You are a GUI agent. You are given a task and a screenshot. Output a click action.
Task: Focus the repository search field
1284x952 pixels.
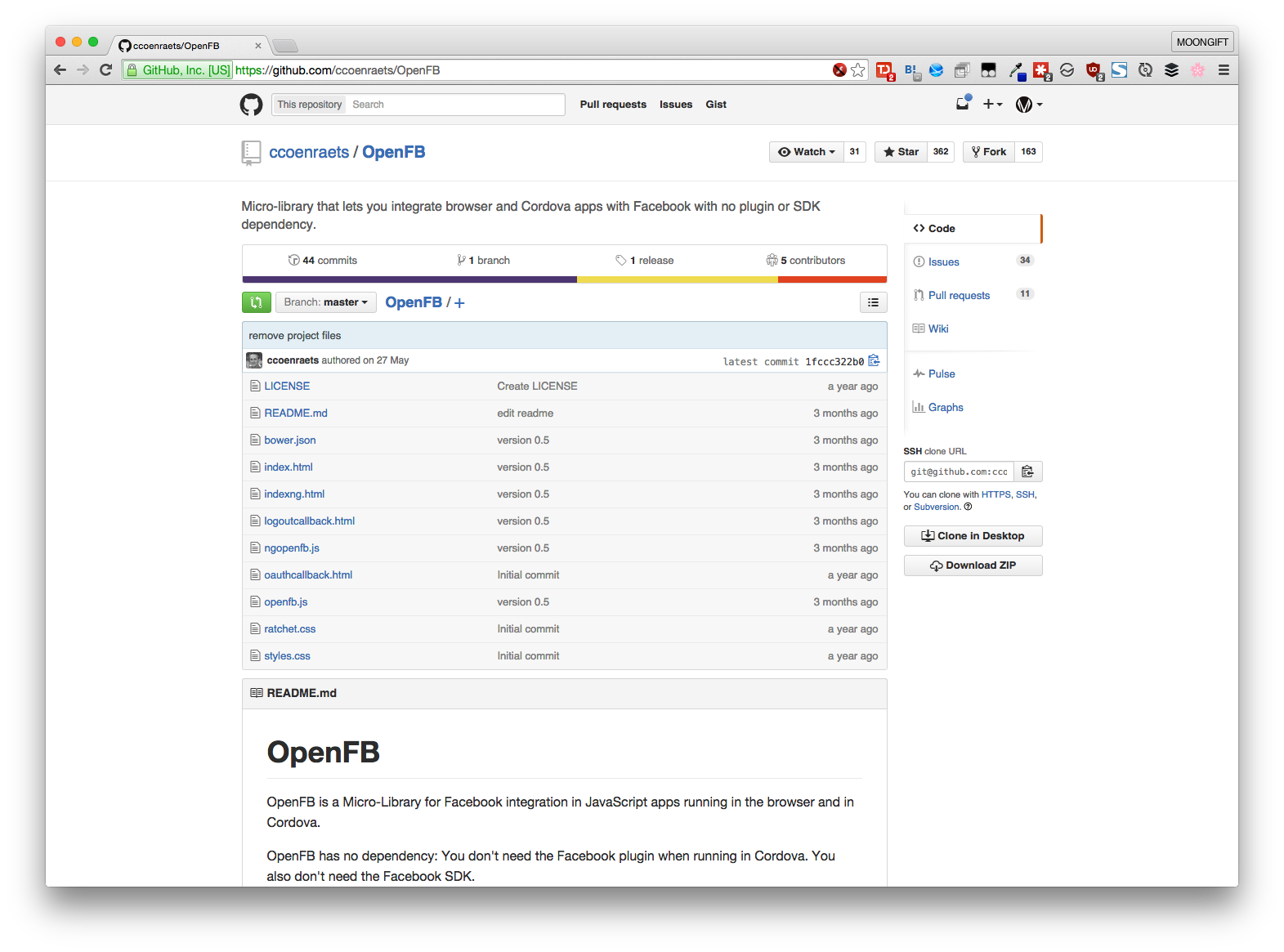tap(454, 105)
